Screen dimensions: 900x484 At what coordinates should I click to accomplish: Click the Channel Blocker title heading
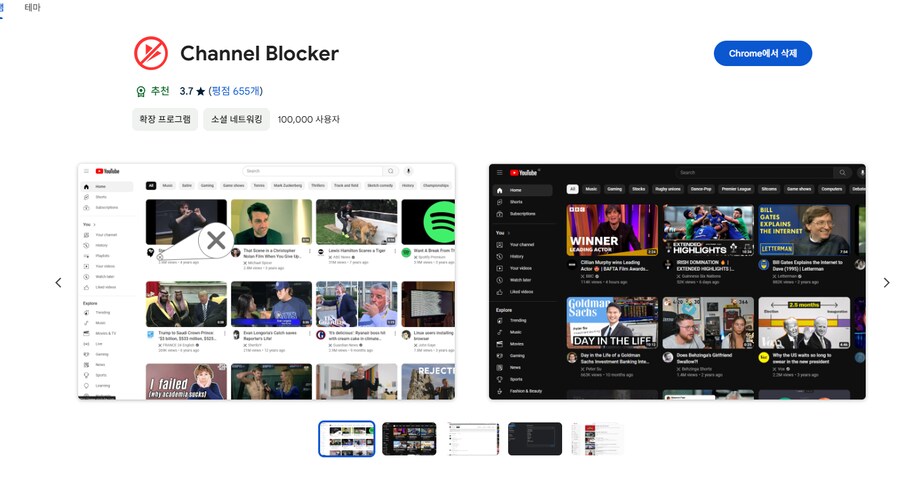point(259,53)
